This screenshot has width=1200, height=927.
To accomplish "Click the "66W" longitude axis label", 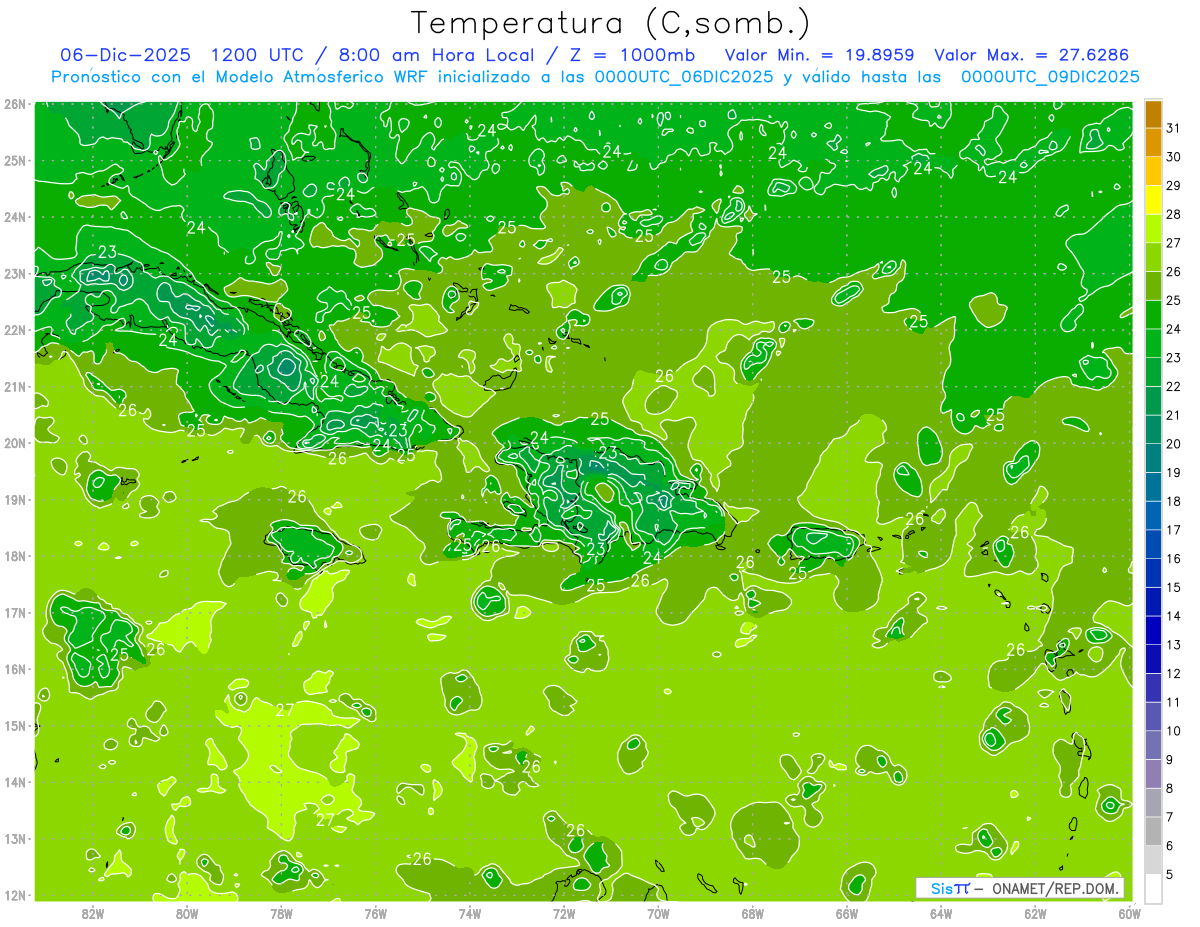I will coord(846,913).
